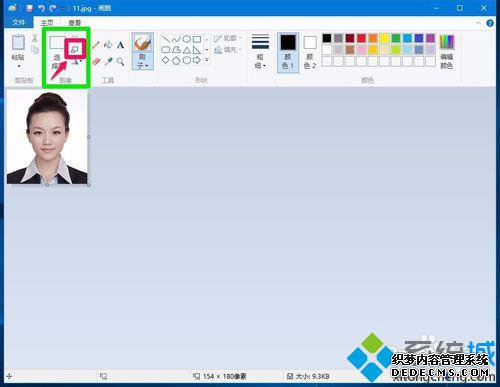The height and width of the screenshot is (387, 500).
Task: Expand the full shapes gallery
Action: pyautogui.click(x=207, y=60)
